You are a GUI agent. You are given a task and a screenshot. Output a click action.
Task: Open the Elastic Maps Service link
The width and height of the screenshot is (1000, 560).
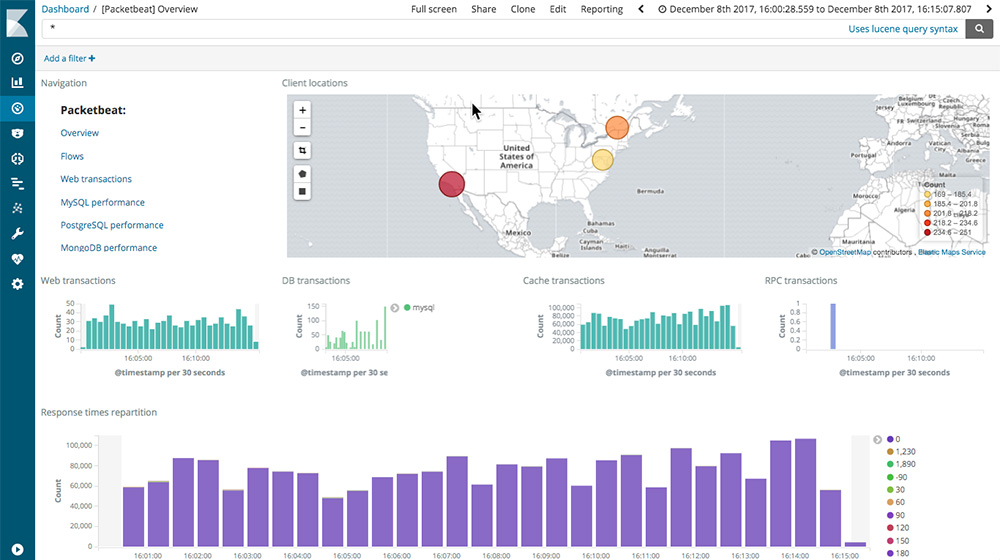pyautogui.click(x=952, y=252)
